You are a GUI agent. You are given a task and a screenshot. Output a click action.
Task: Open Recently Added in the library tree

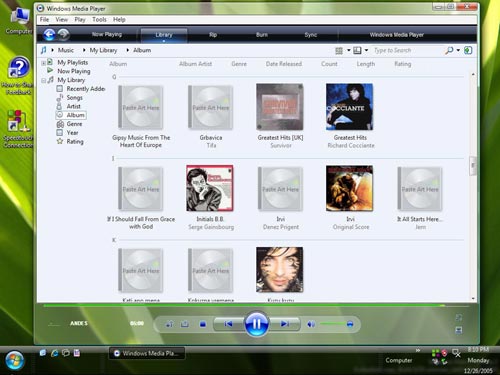coord(86,89)
